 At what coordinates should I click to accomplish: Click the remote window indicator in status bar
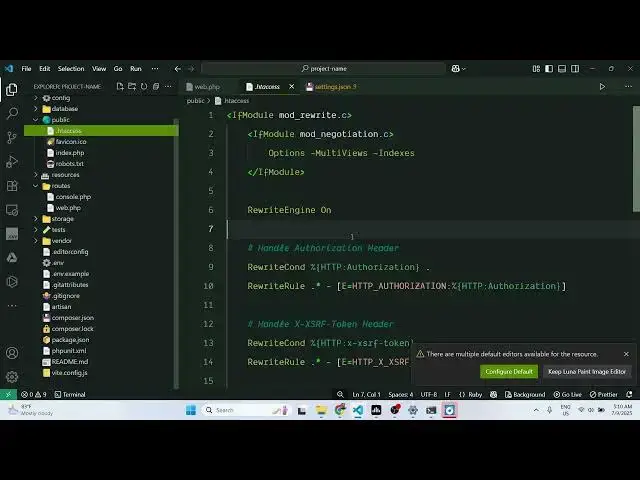click(8, 394)
